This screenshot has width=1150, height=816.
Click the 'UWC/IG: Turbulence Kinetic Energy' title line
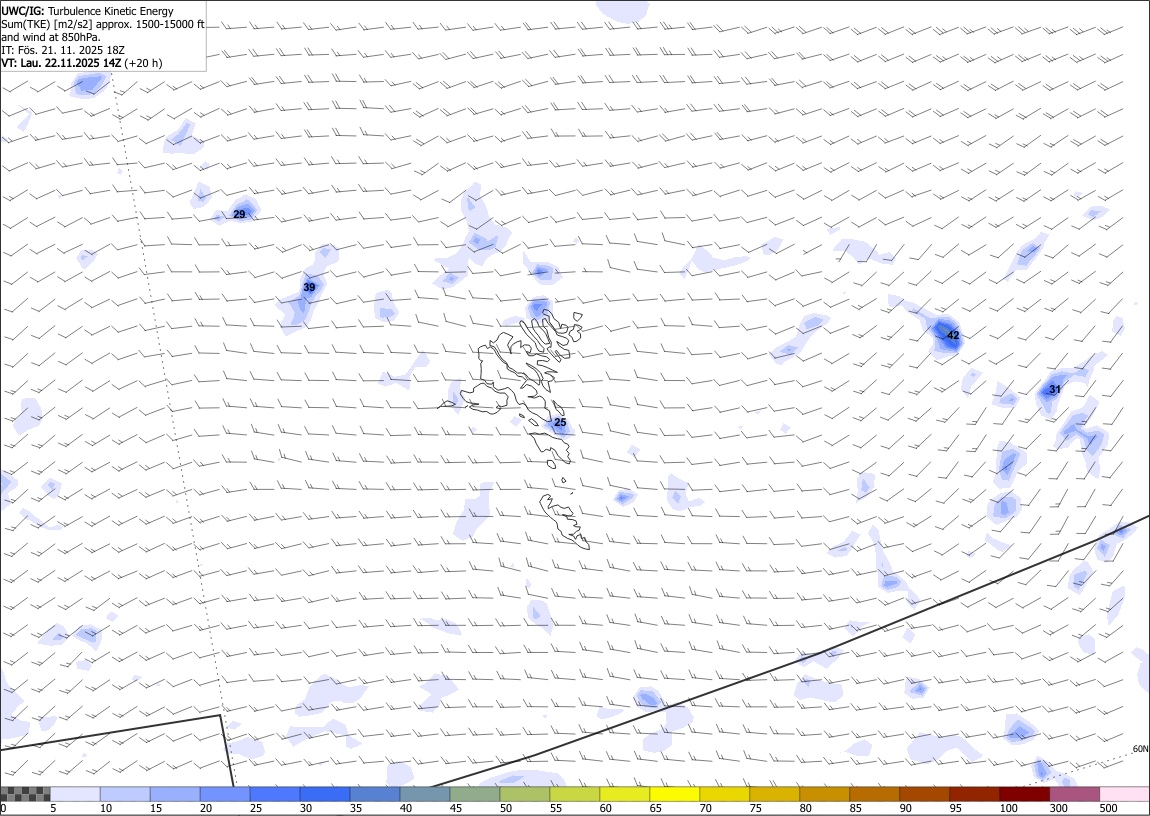(x=88, y=11)
